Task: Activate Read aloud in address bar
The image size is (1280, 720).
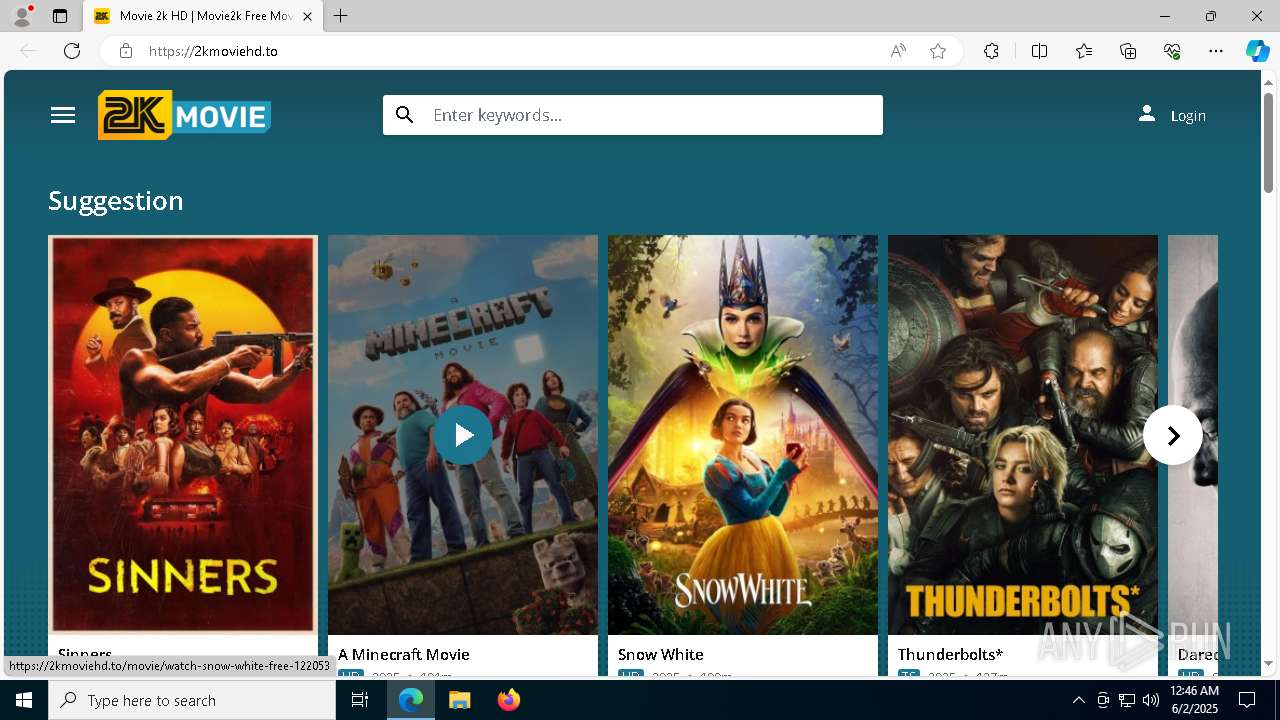Action: [x=898, y=51]
